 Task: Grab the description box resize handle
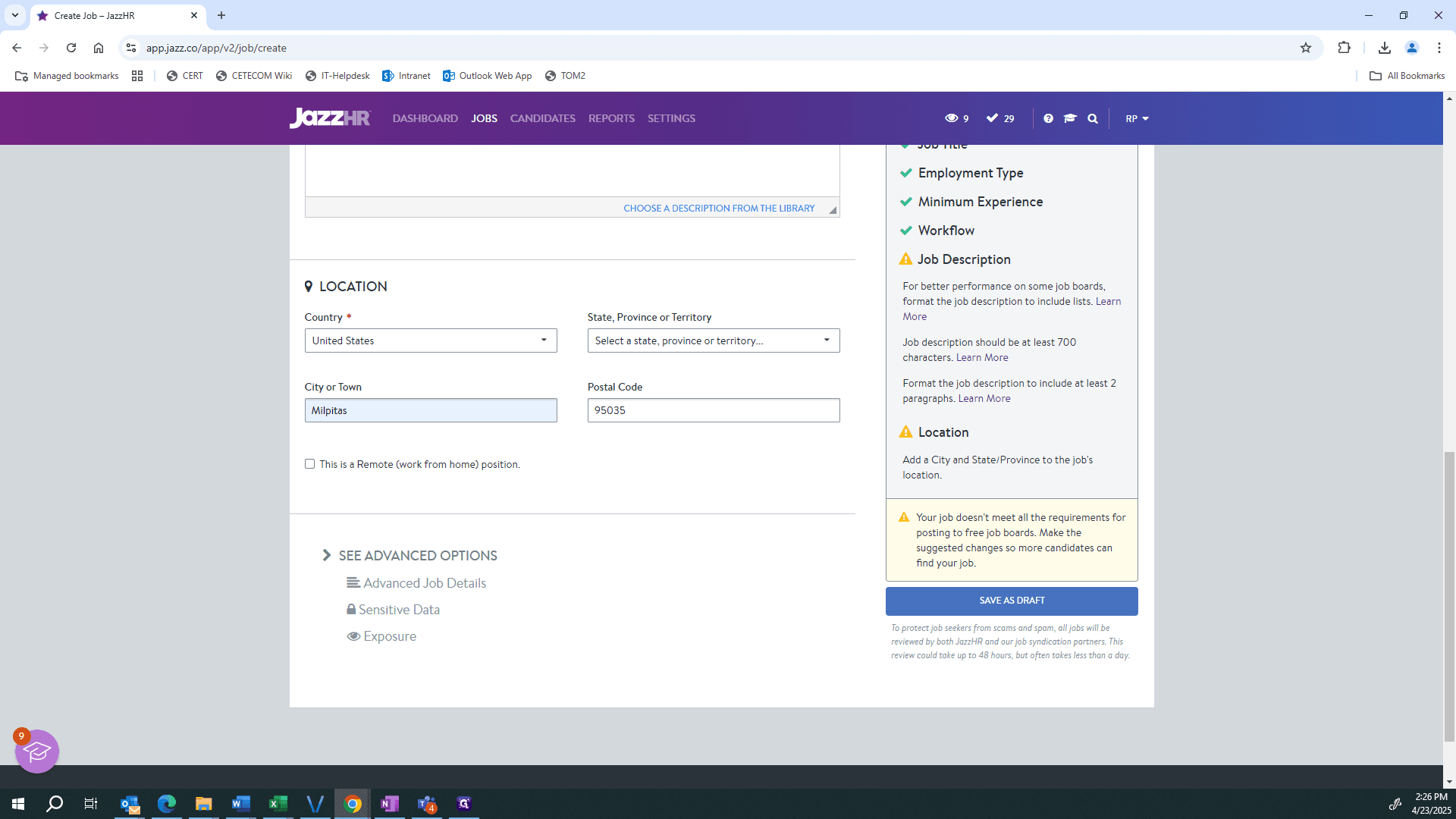click(x=833, y=210)
